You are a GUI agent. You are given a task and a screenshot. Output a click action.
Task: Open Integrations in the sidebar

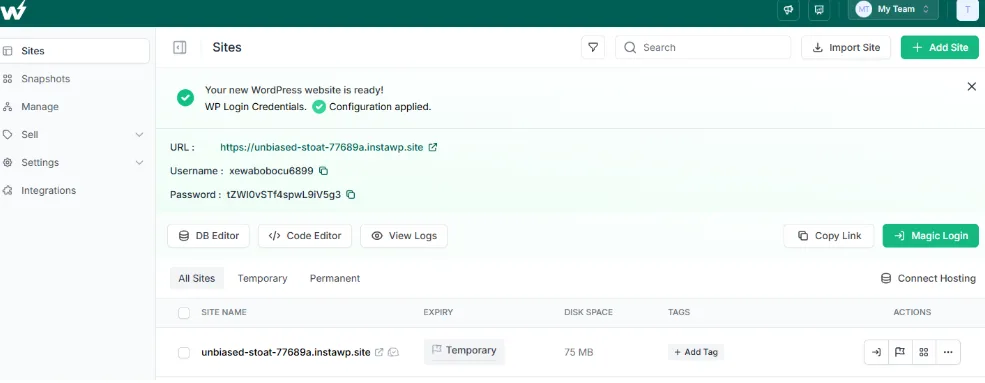click(x=48, y=190)
